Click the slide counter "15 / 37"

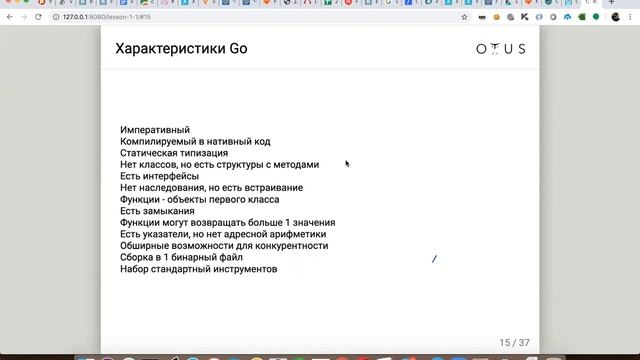click(x=514, y=342)
